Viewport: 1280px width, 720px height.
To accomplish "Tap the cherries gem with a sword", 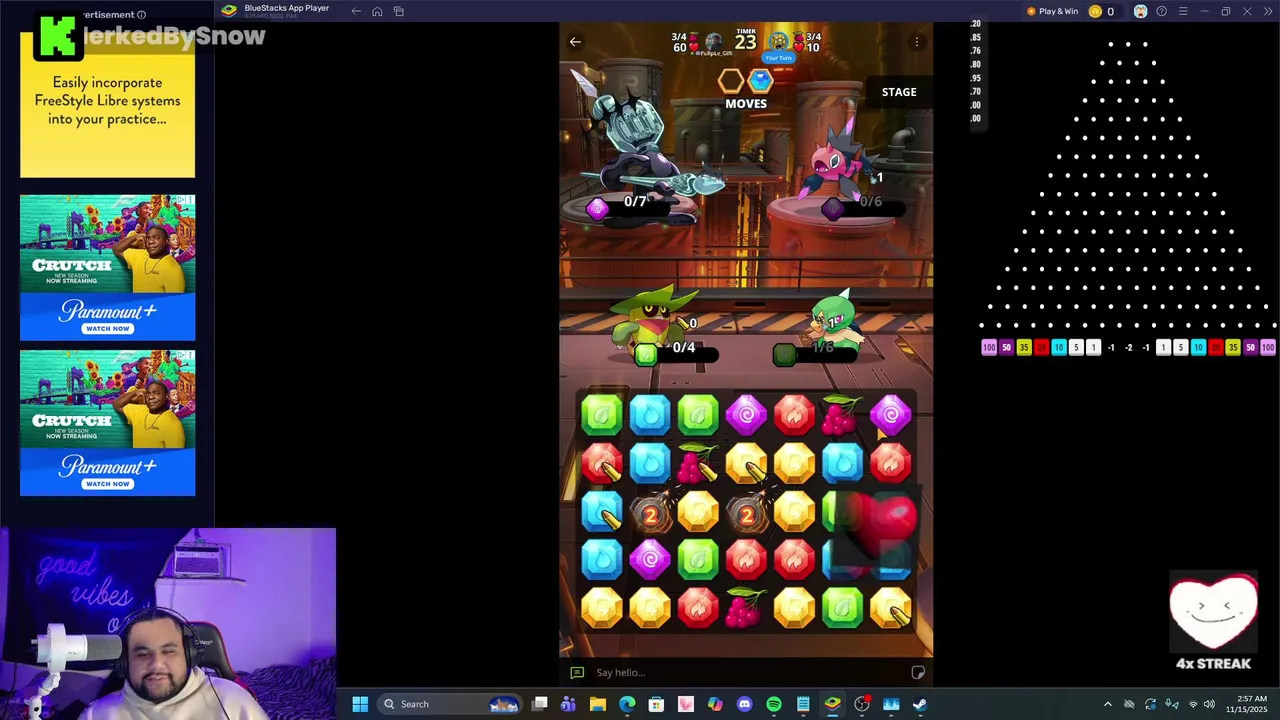I will 697,463.
